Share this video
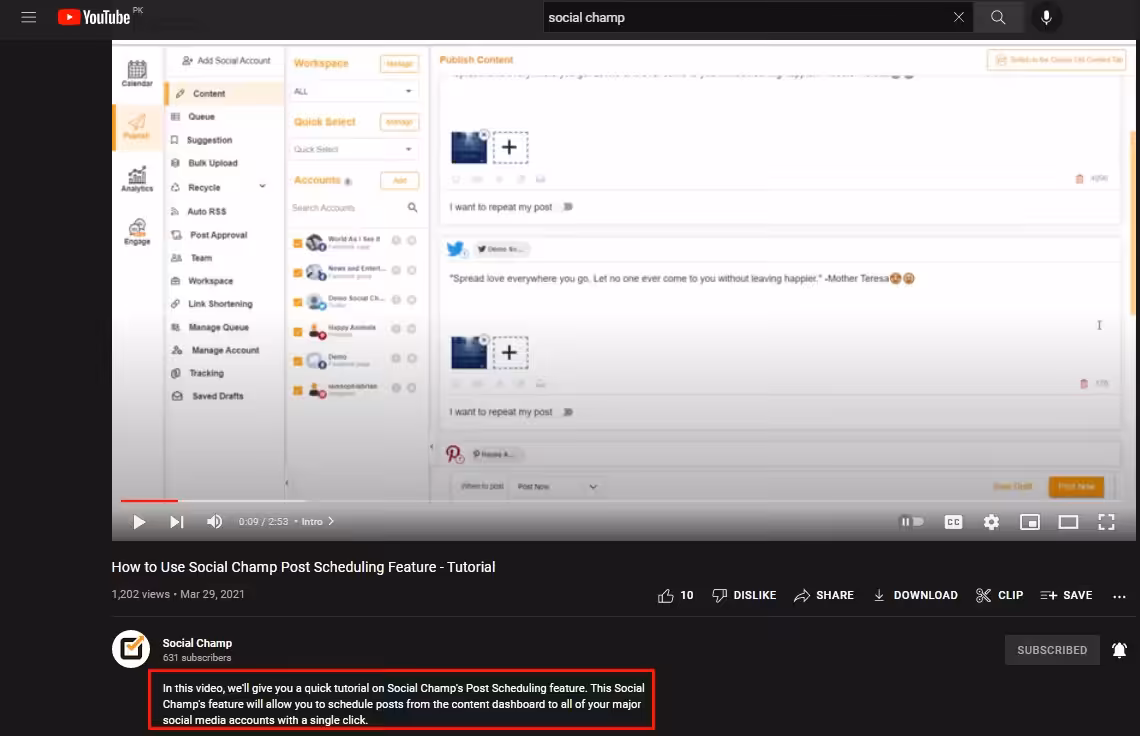The height and width of the screenshot is (736, 1140). click(x=824, y=596)
